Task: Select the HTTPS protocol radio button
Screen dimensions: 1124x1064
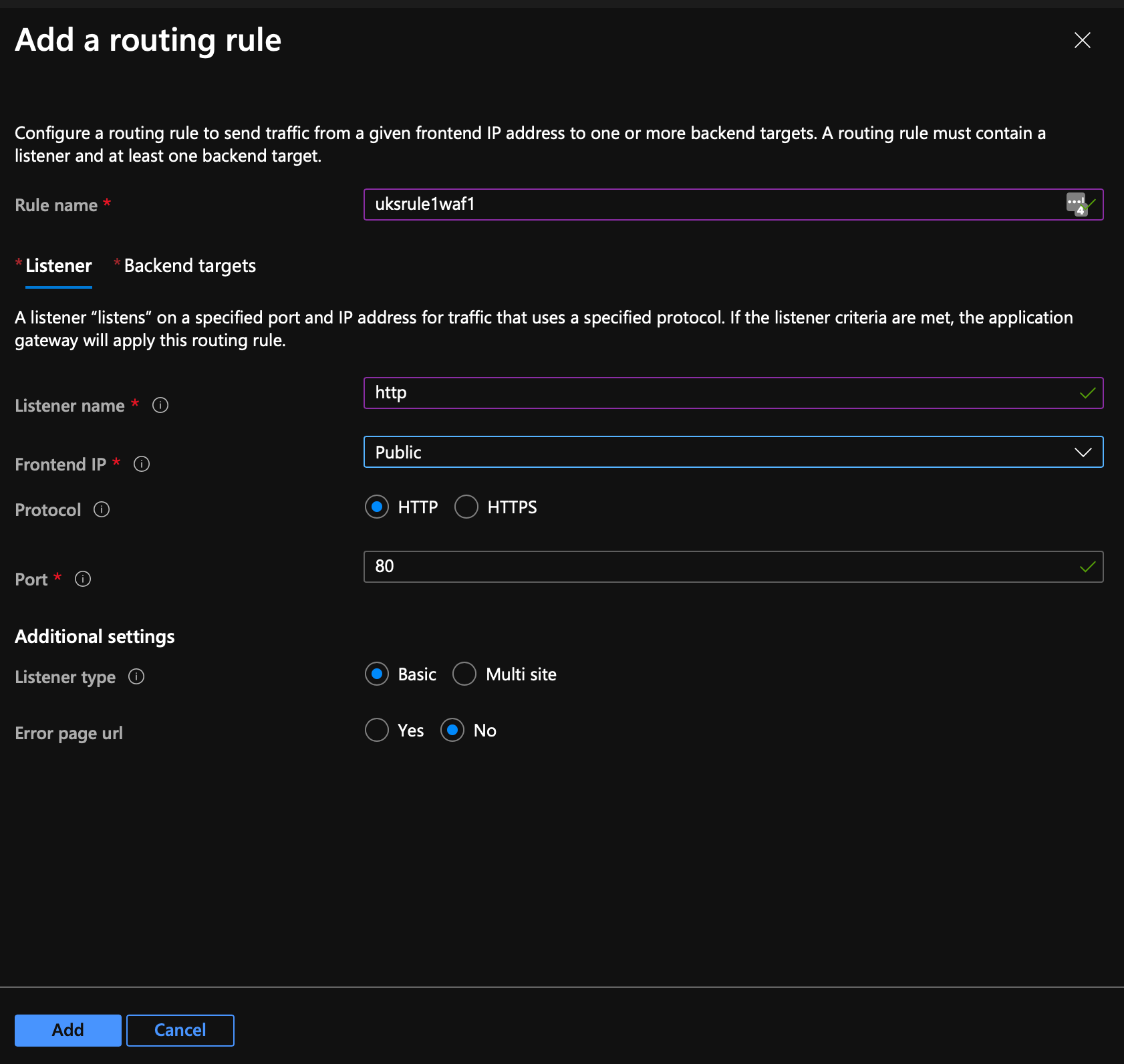Action: pos(466,507)
